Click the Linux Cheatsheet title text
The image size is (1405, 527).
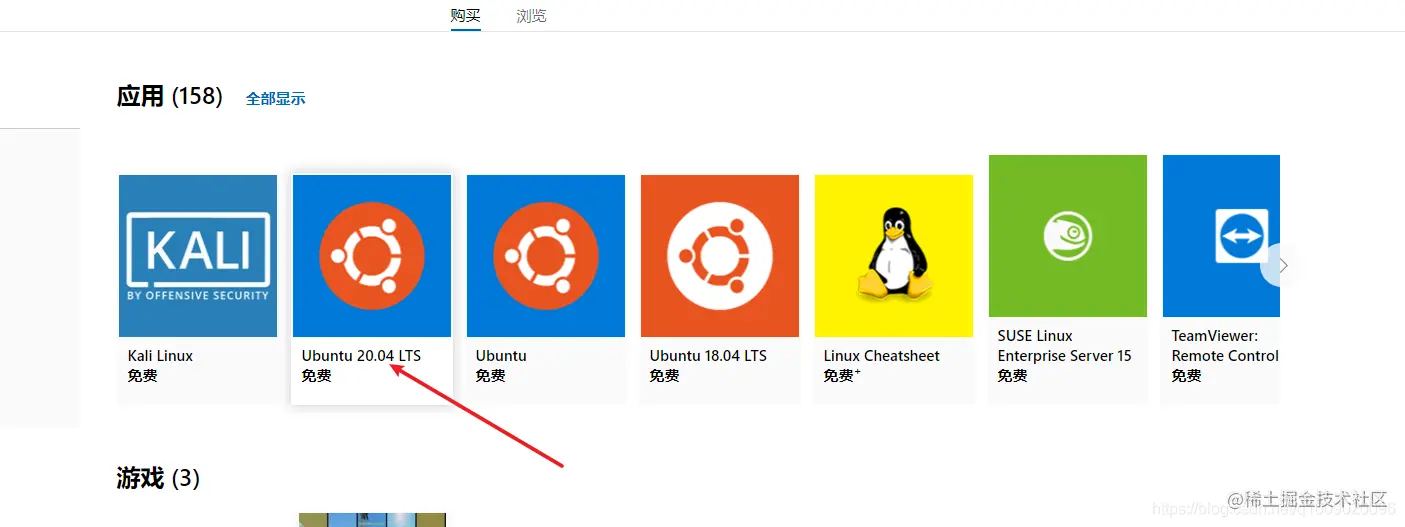tap(882, 356)
